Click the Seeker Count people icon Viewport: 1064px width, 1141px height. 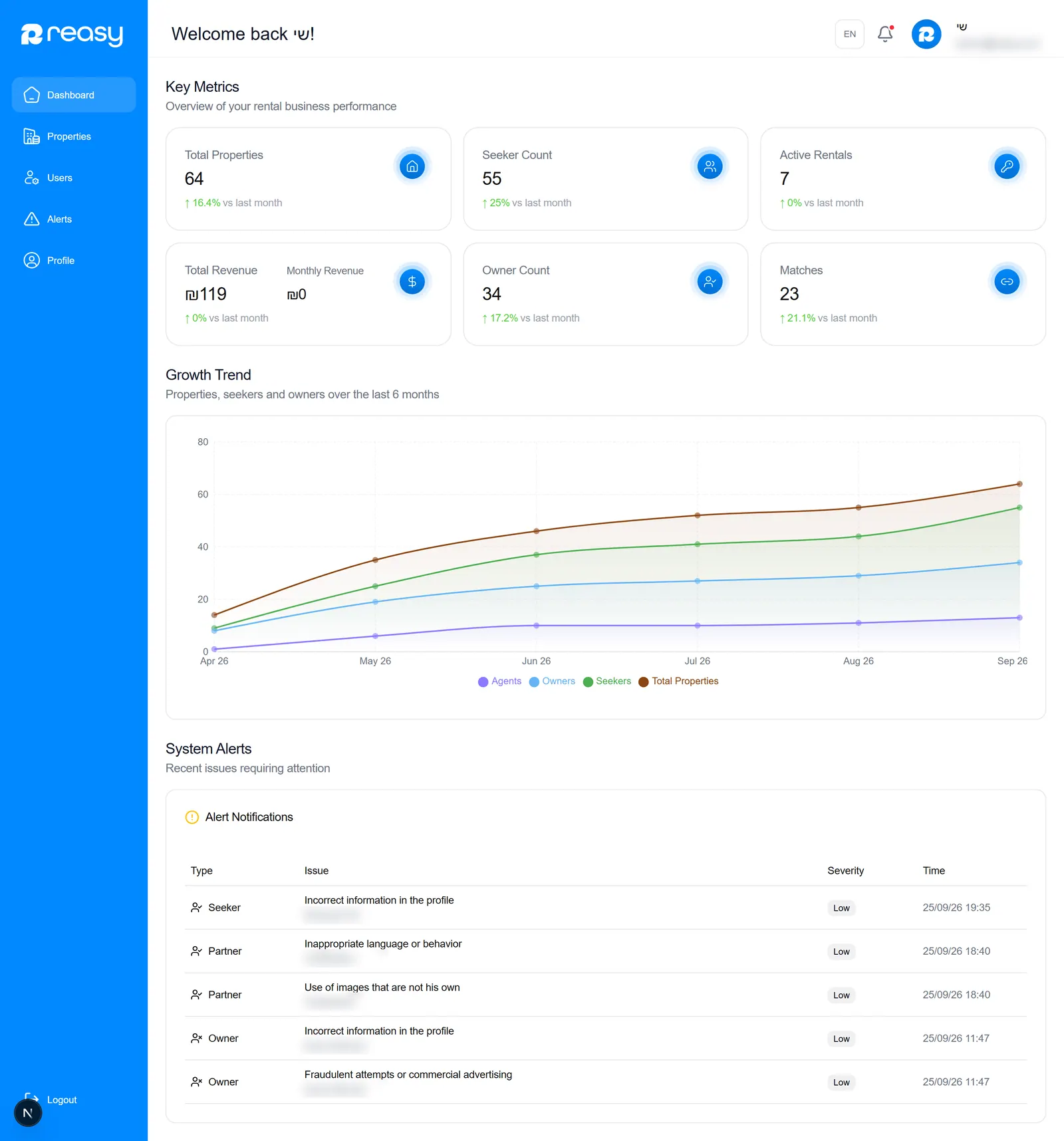point(710,166)
